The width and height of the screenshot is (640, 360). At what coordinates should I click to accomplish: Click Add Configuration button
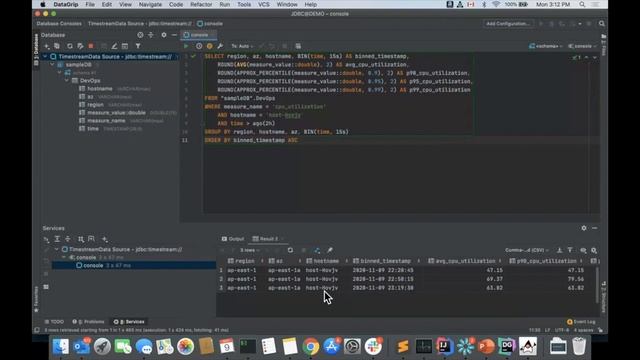508,24
